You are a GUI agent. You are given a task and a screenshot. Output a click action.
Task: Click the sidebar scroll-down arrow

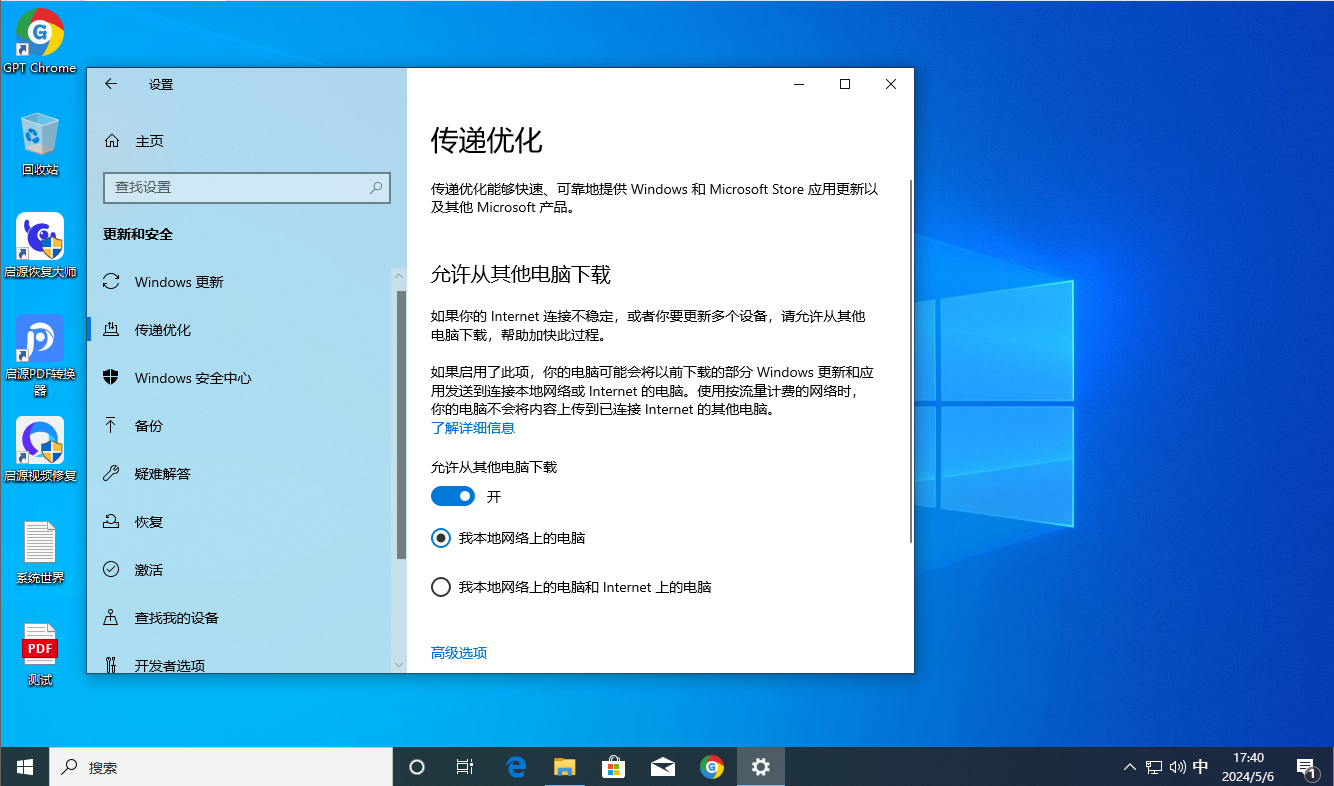point(400,664)
